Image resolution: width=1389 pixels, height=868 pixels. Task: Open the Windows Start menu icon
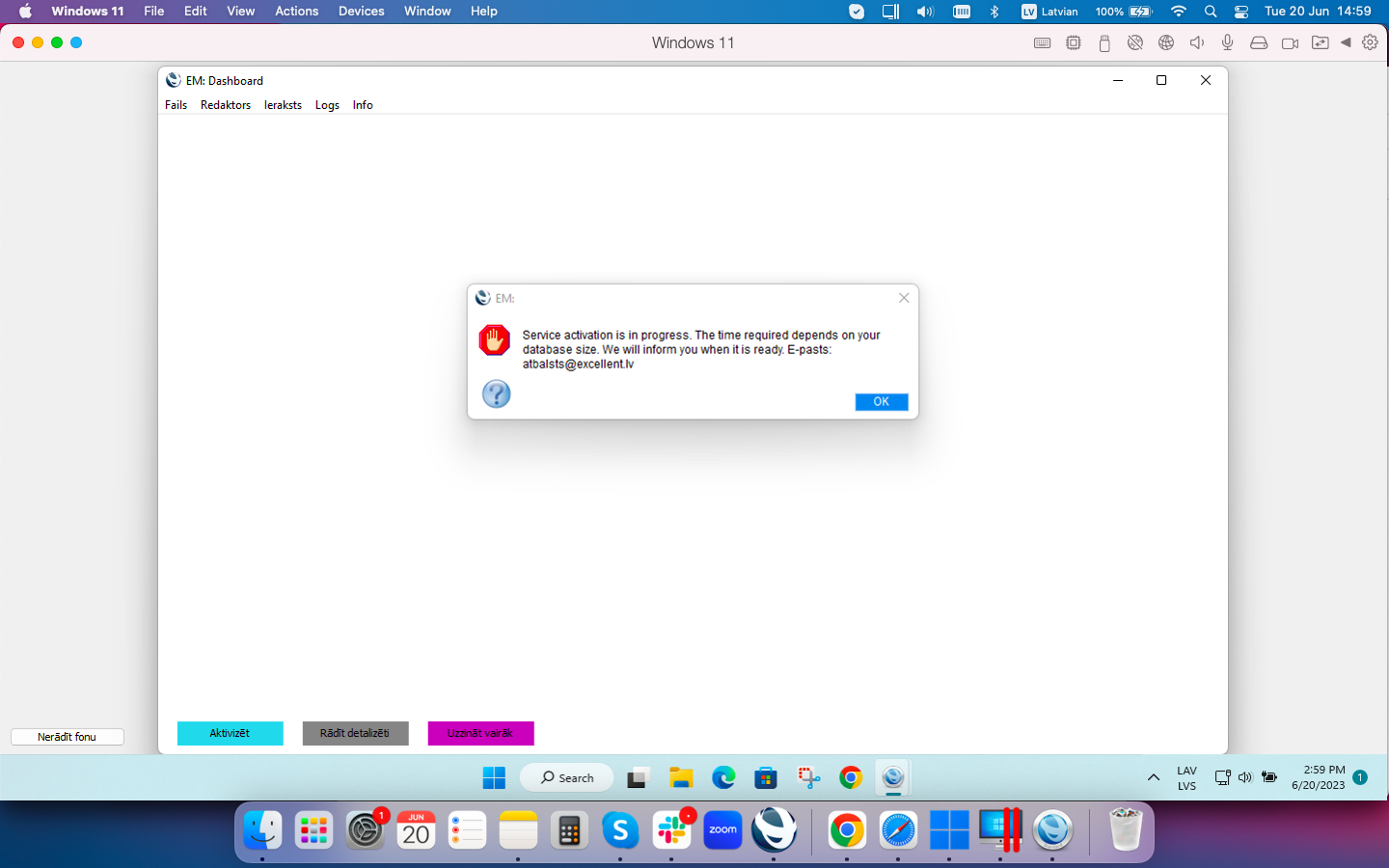pos(494,778)
